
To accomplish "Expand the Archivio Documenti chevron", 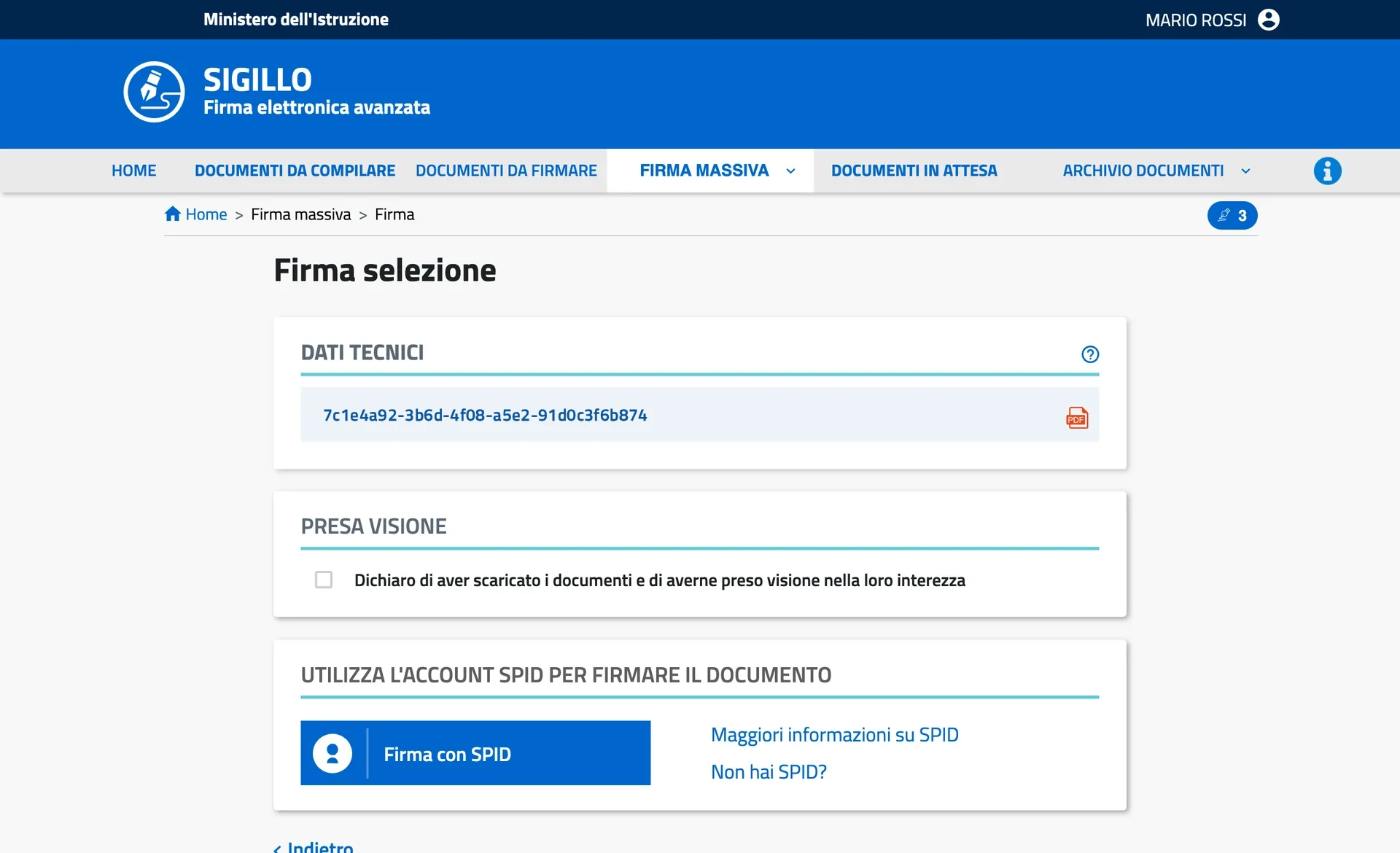I will coord(1245,171).
